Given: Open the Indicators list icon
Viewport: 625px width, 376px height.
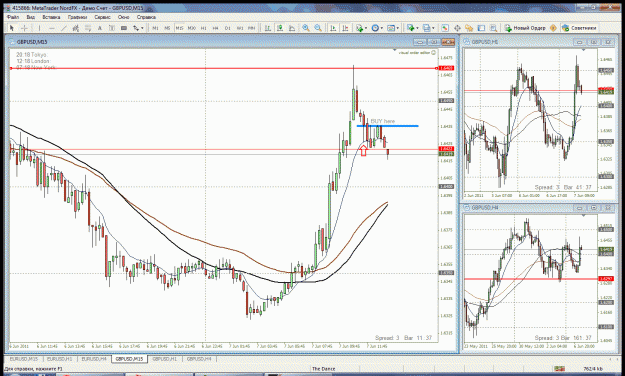Looking at the screenshot, I should point(360,28).
